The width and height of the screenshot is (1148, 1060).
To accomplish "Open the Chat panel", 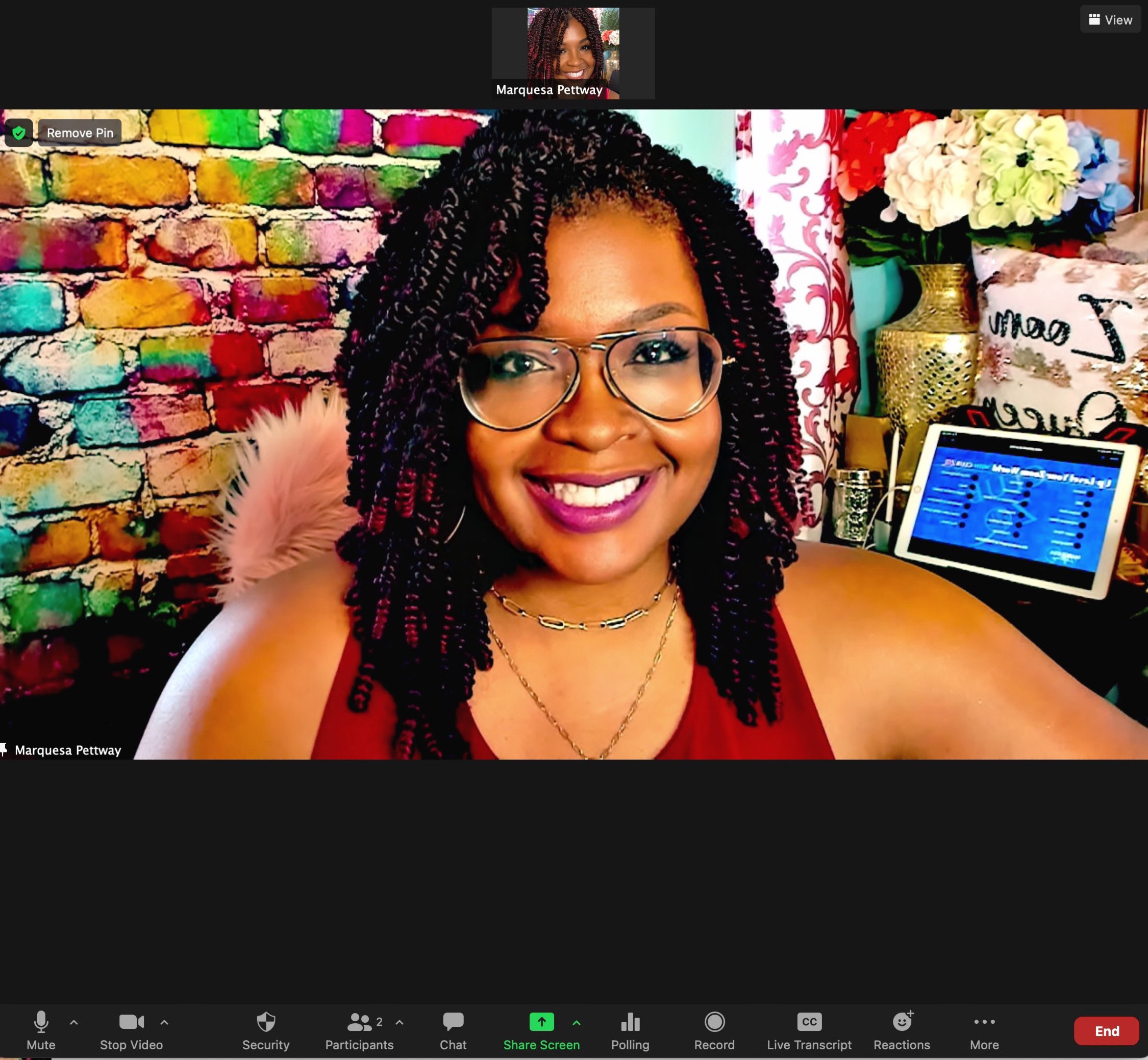I will 453,1029.
